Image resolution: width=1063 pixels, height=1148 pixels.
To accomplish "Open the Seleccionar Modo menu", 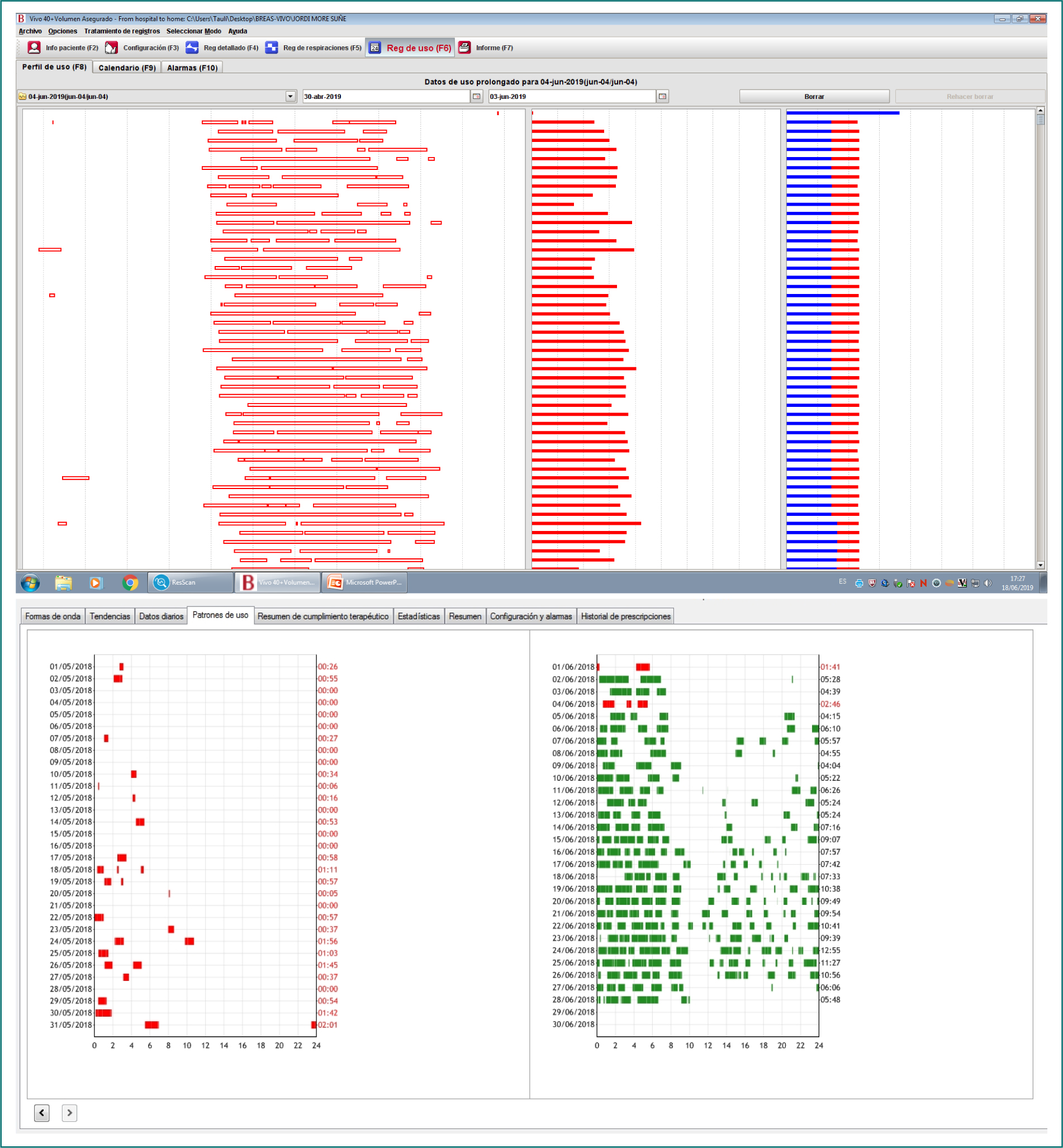I will point(194,31).
